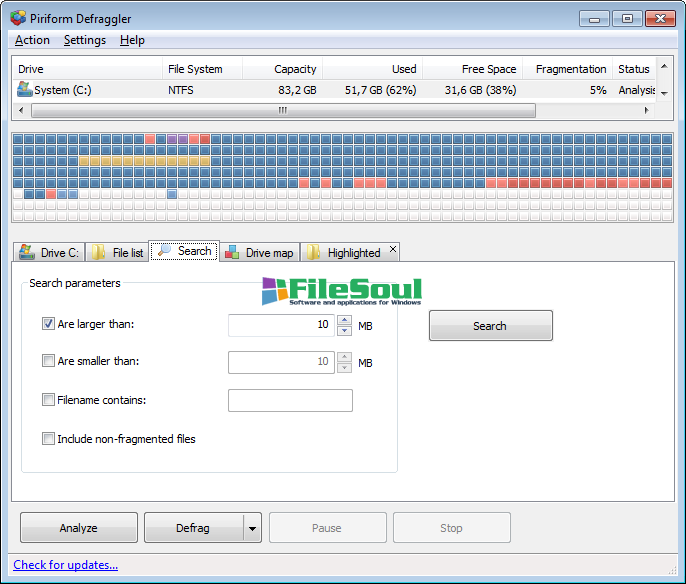
Task: Click the Drive C: tab icon
Action: 26,252
